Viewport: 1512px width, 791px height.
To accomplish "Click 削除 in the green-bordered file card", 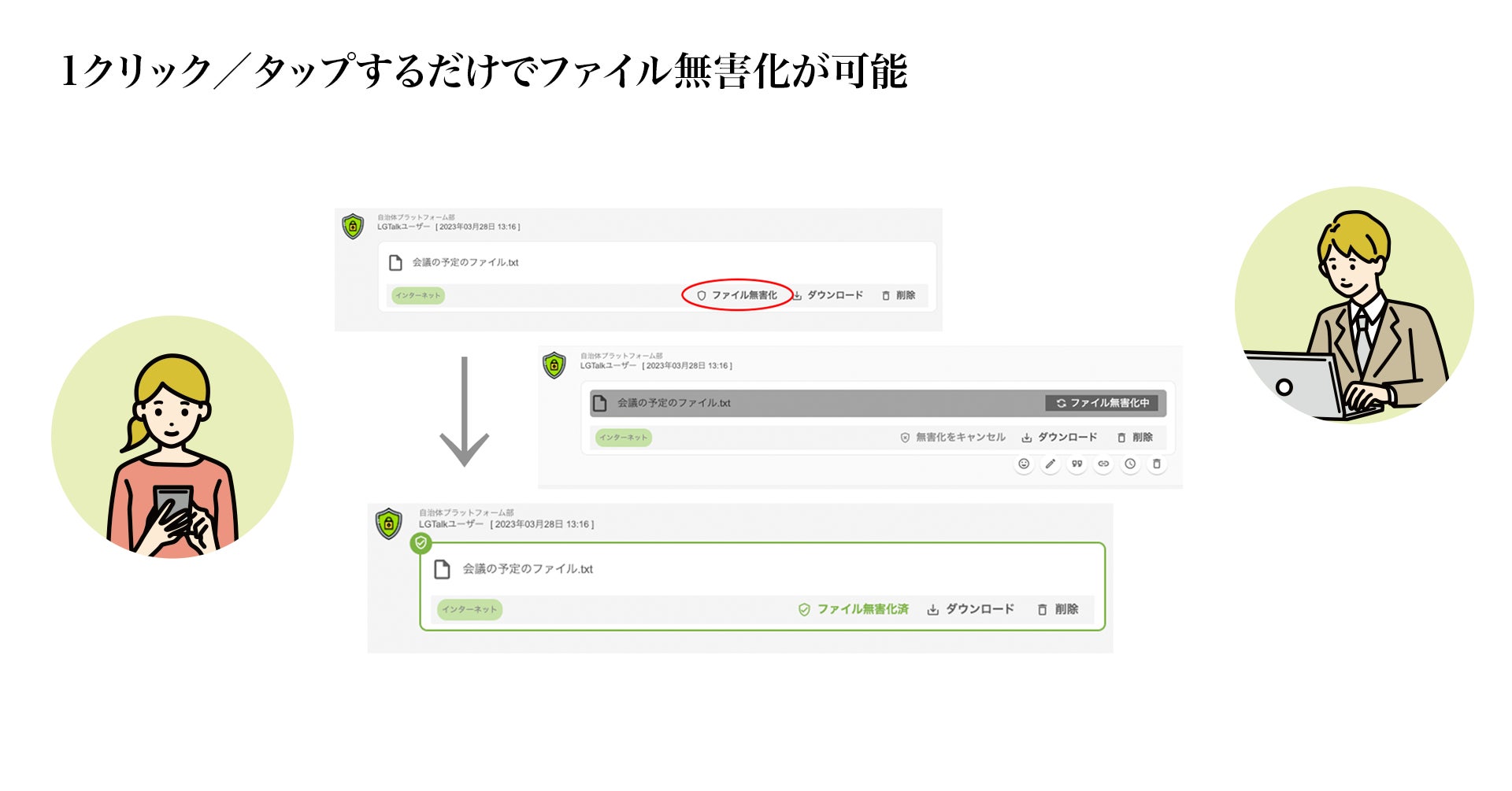I will [x=1058, y=609].
